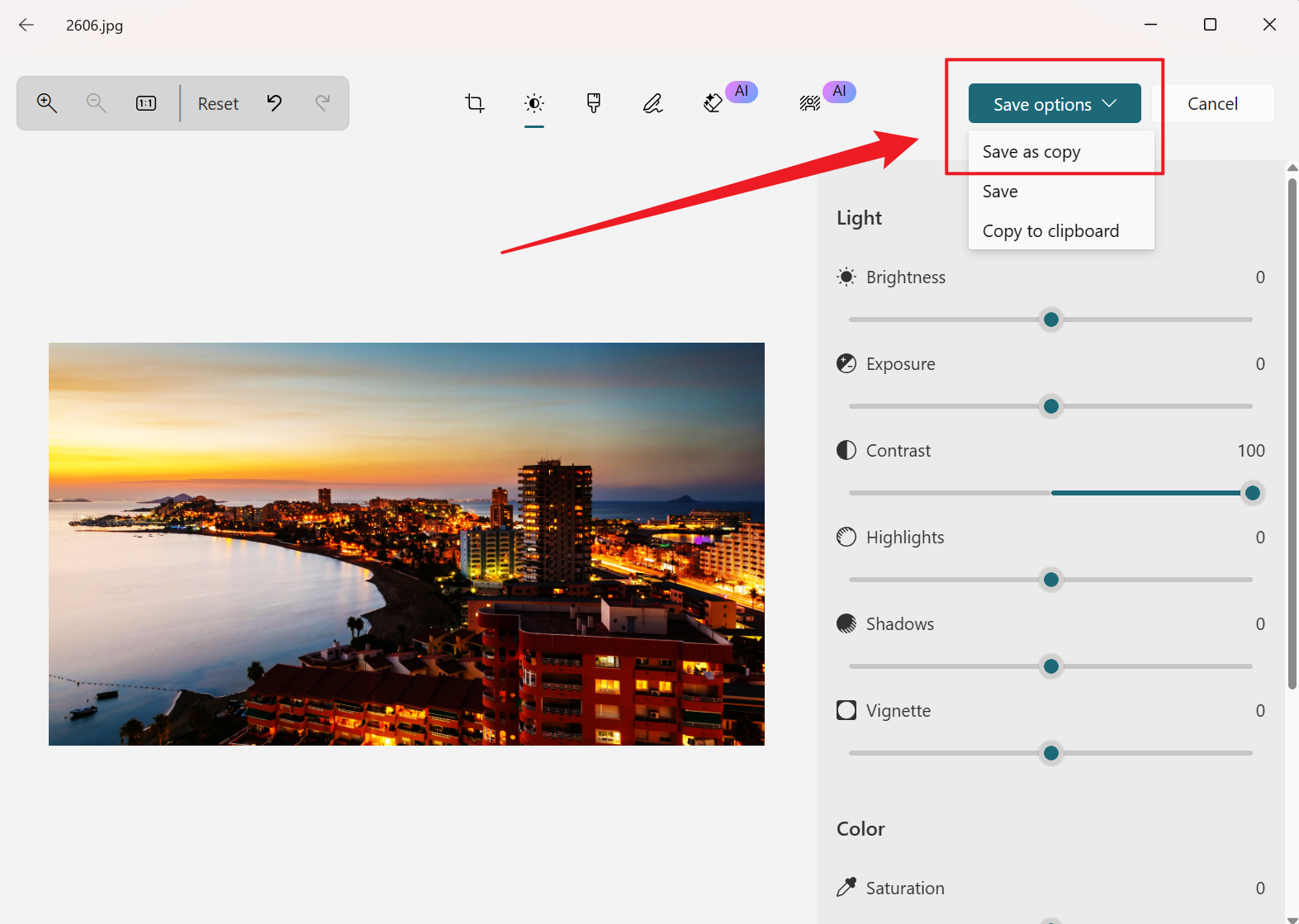The width and height of the screenshot is (1299, 924).
Task: Select the Crop tool
Action: [475, 103]
